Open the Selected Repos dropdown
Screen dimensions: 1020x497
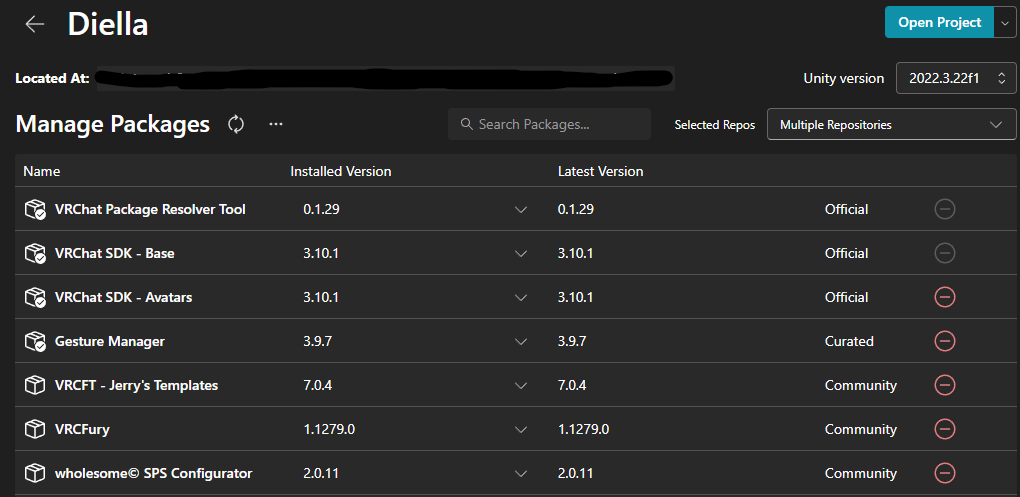pyautogui.click(x=892, y=125)
